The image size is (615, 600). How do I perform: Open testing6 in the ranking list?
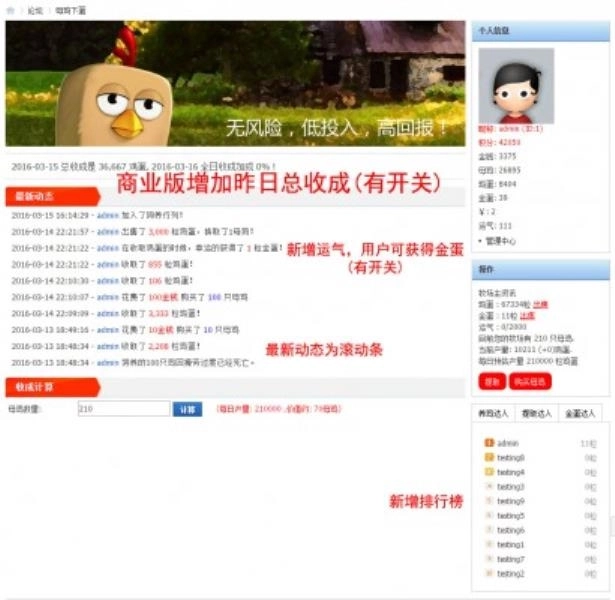click(511, 531)
